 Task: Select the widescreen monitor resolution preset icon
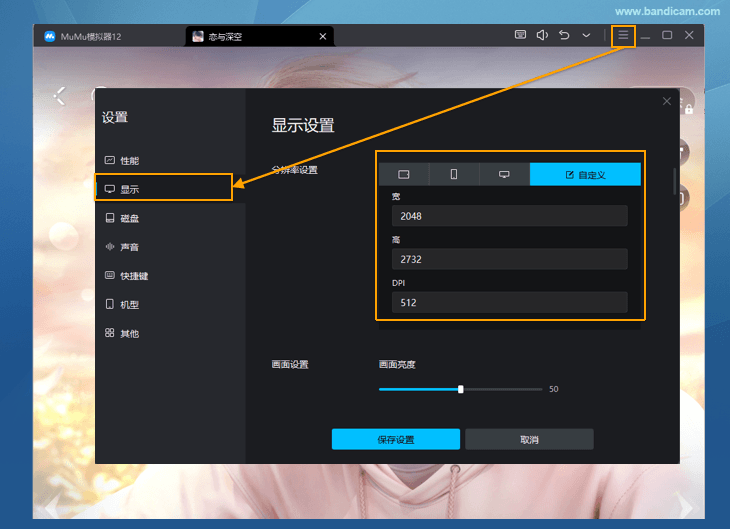504,175
